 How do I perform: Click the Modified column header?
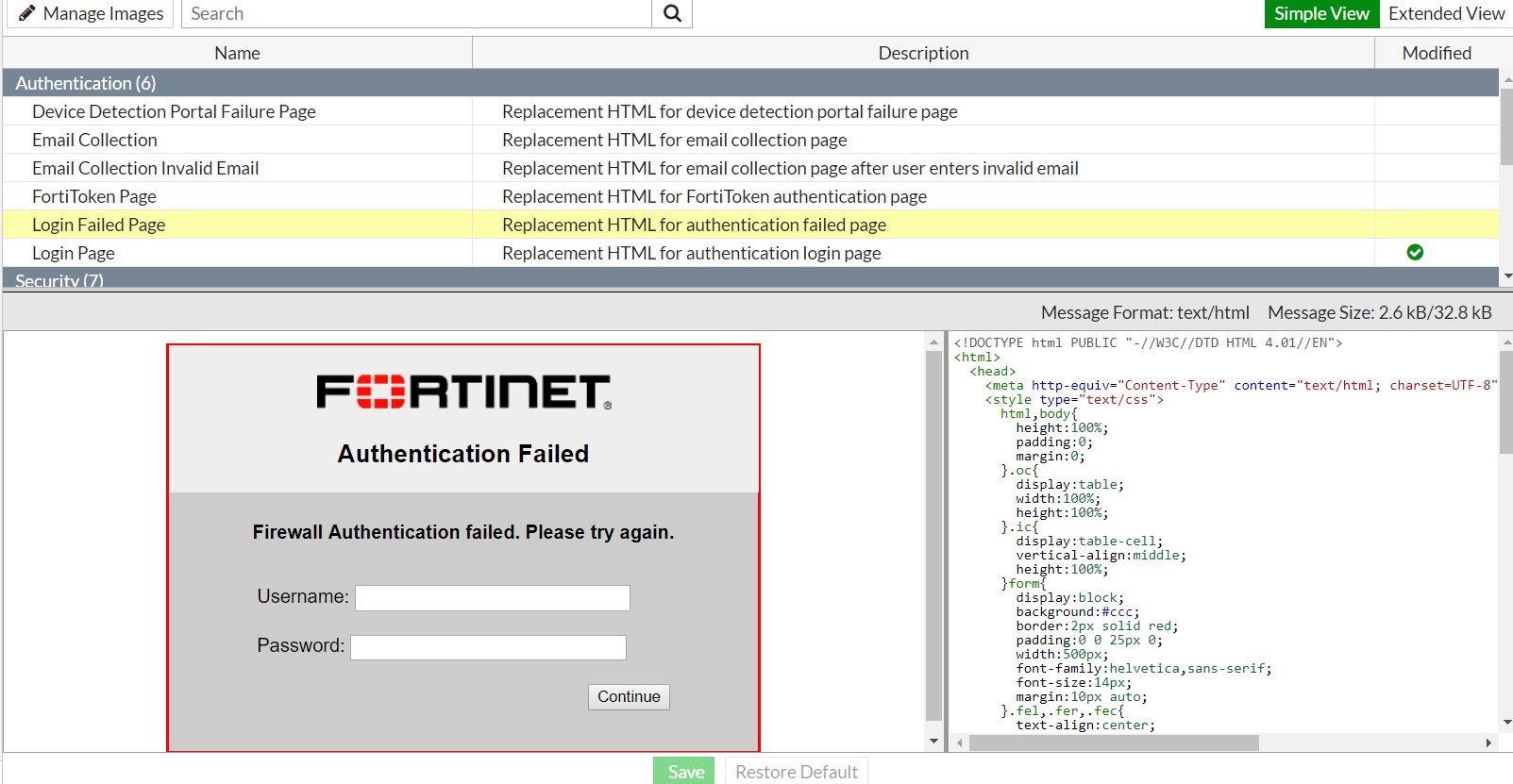pos(1437,53)
